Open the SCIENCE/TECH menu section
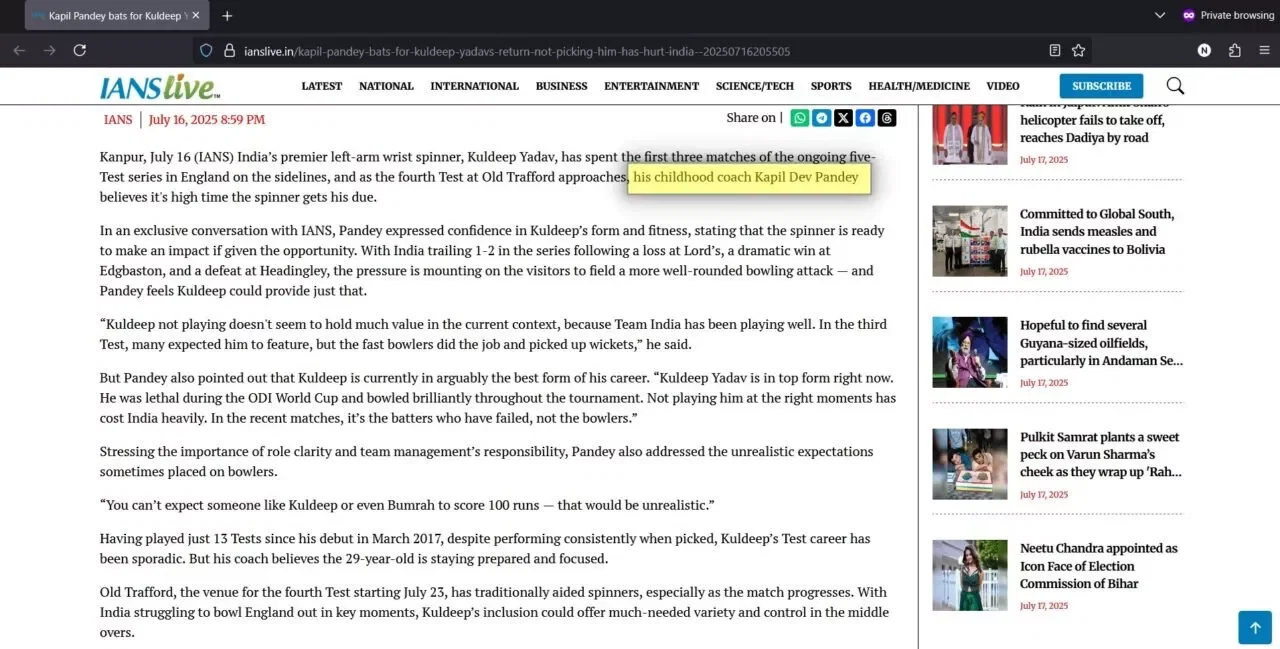1280x649 pixels. pos(755,86)
